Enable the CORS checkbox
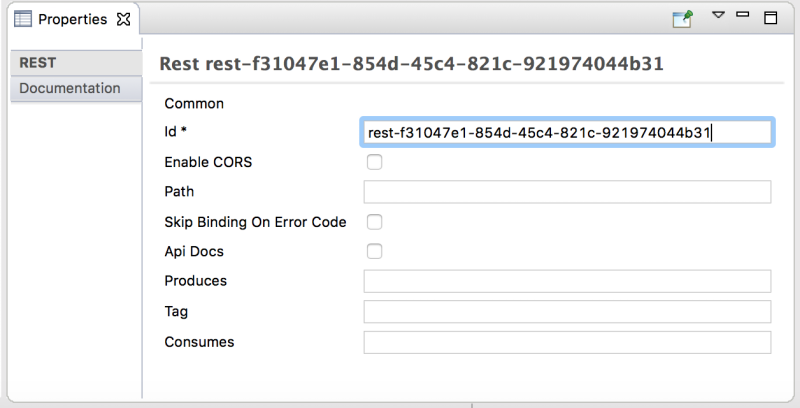800x408 pixels. click(374, 162)
